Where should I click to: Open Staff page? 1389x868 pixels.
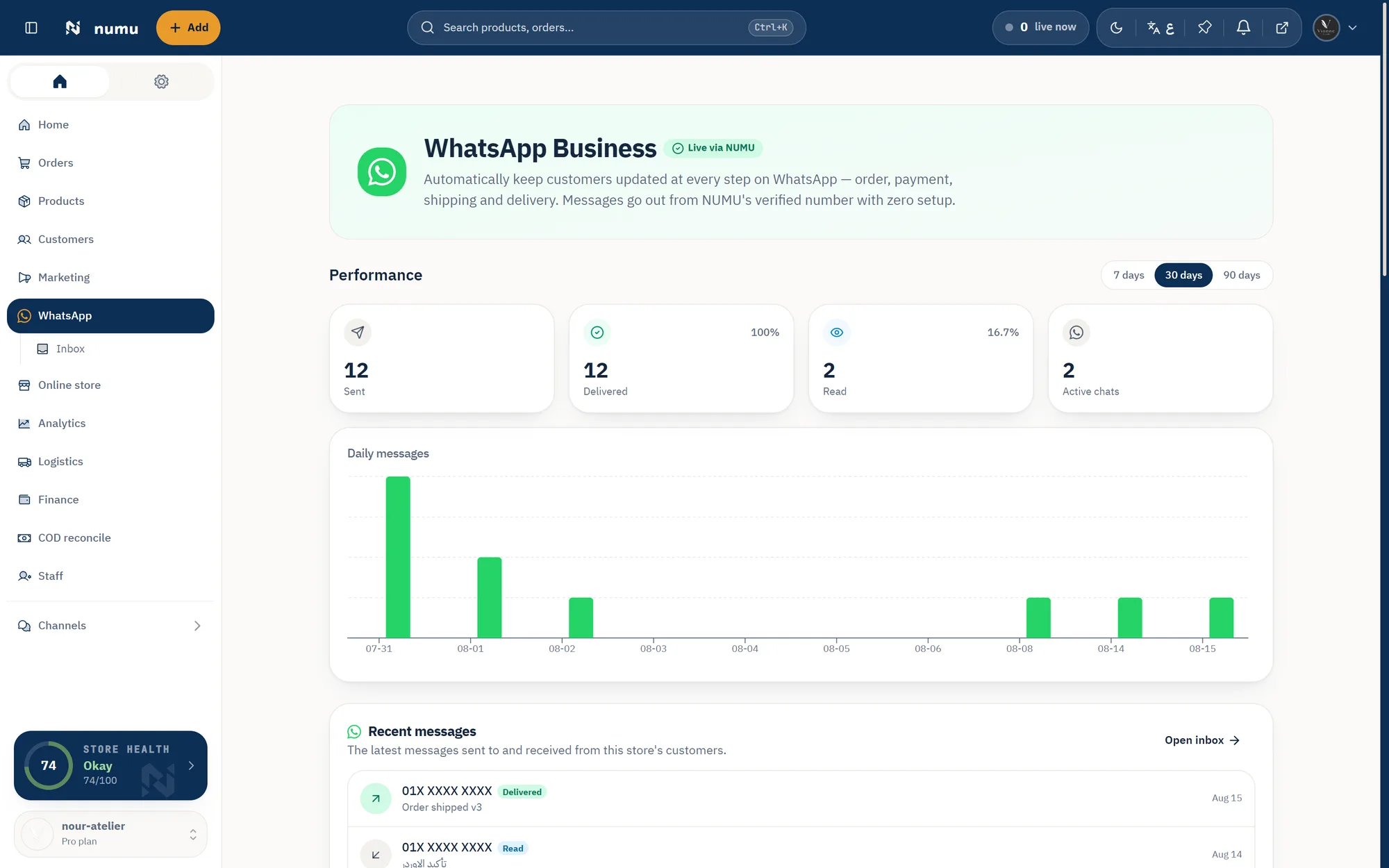pyautogui.click(x=110, y=576)
